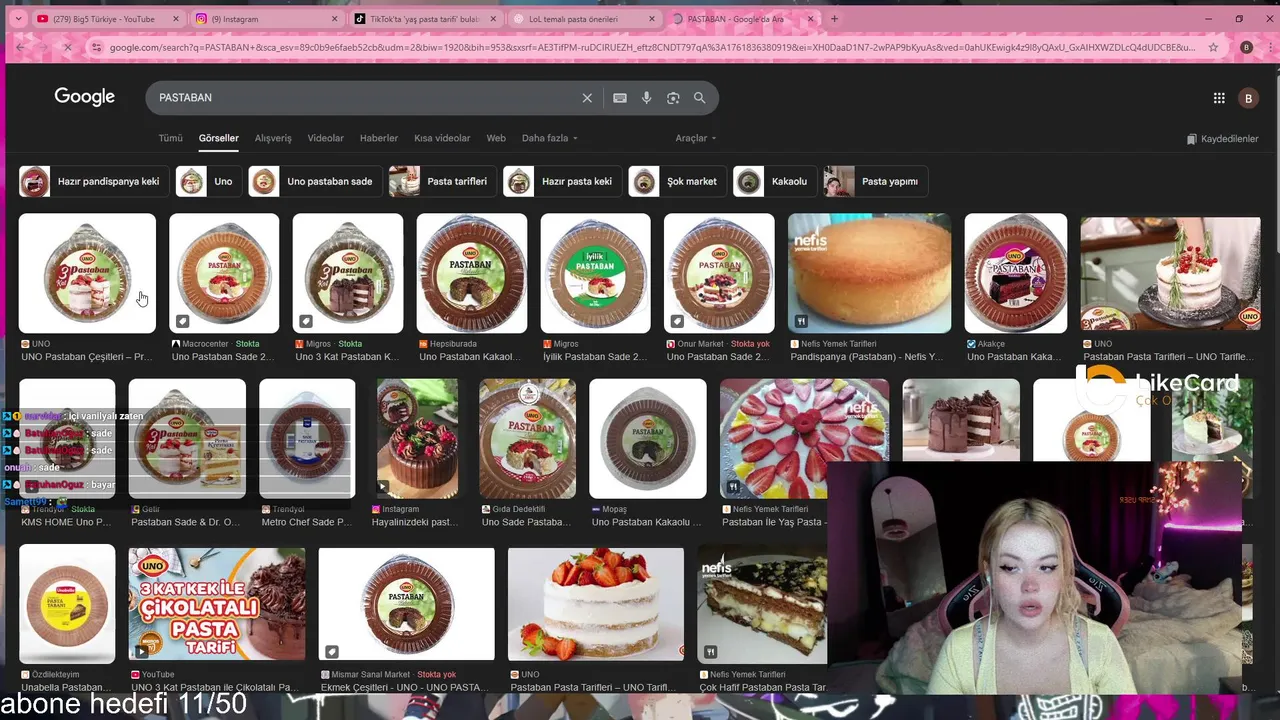Screen dimensions: 1280x720
Task: Open the Pandispanya Nefis Yemek Tarifleri image
Action: pos(870,273)
